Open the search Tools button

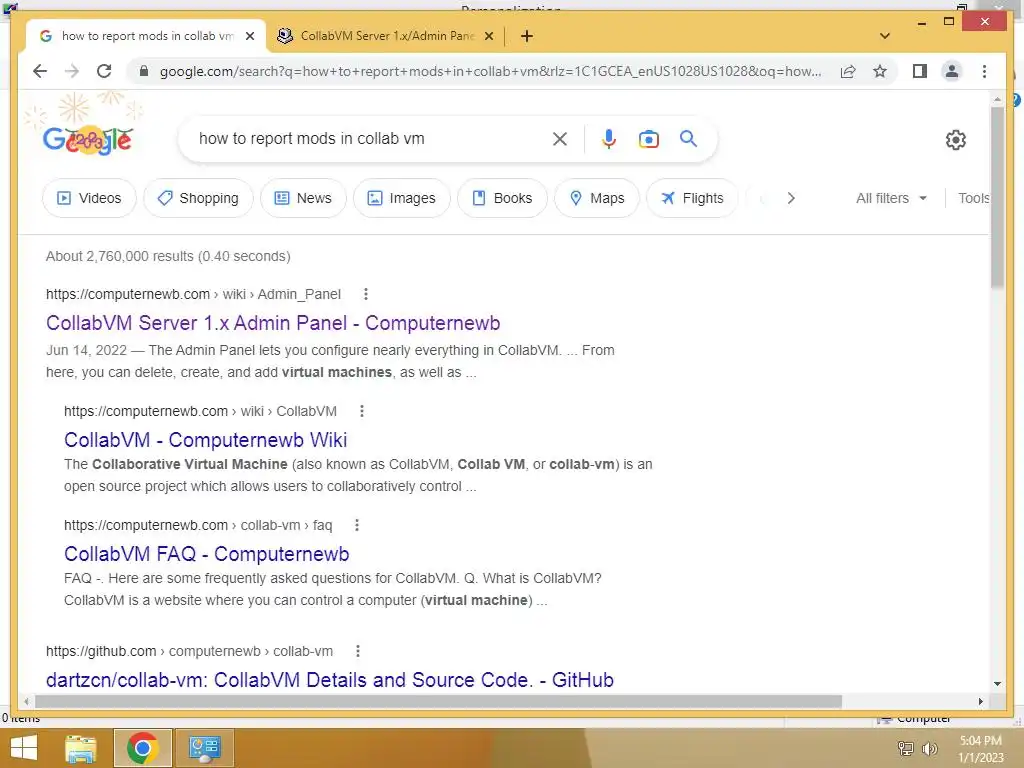click(x=973, y=198)
